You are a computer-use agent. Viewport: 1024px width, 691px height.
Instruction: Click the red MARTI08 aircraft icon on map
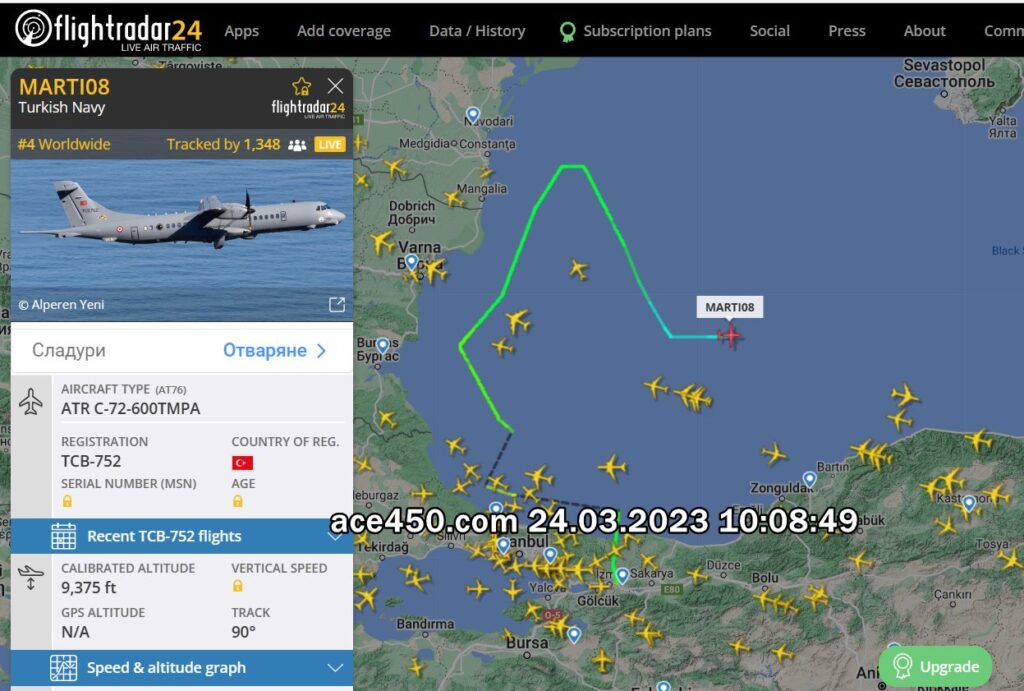729,336
